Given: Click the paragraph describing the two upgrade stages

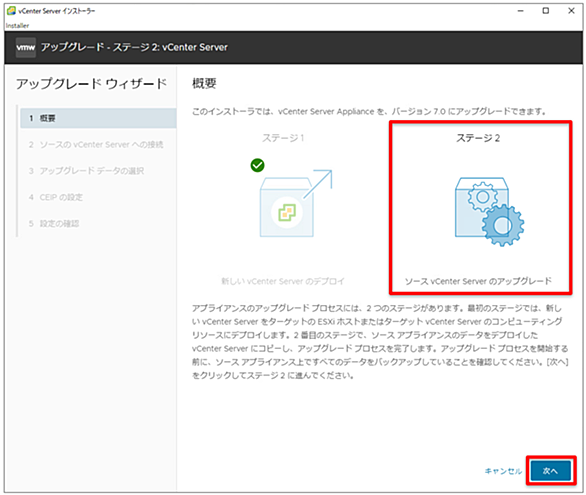Looking at the screenshot, I should tap(380, 341).
